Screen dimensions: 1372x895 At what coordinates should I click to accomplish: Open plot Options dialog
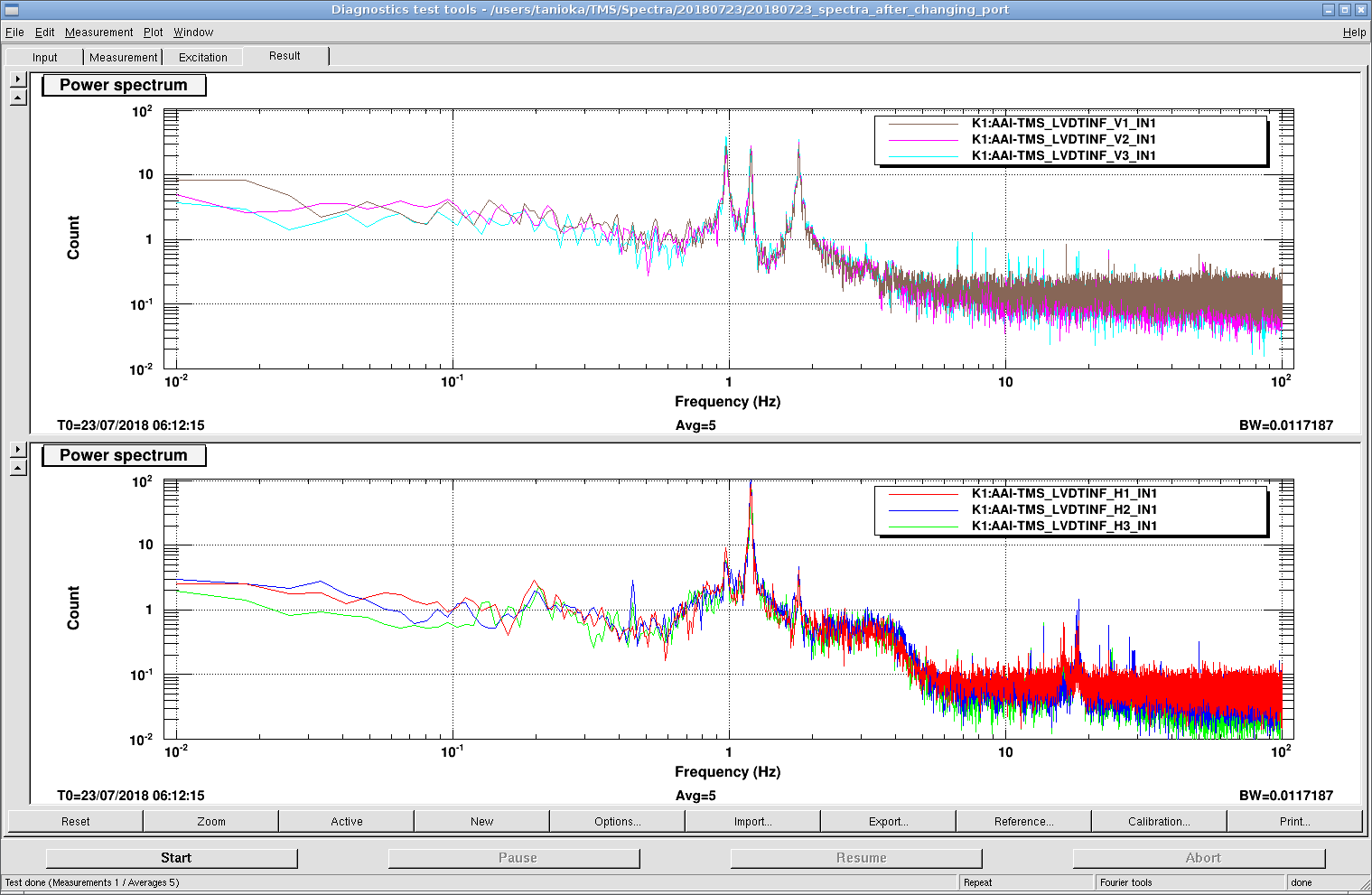point(618,821)
